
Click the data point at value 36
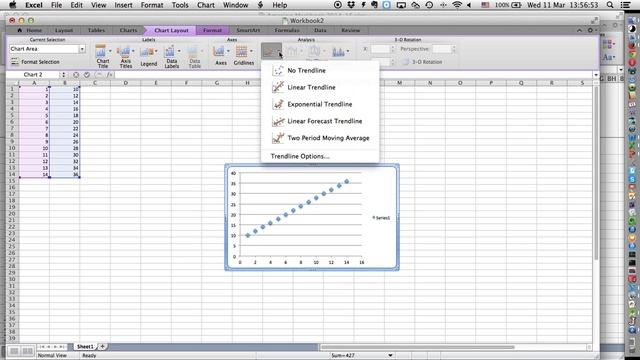pyautogui.click(x=347, y=182)
